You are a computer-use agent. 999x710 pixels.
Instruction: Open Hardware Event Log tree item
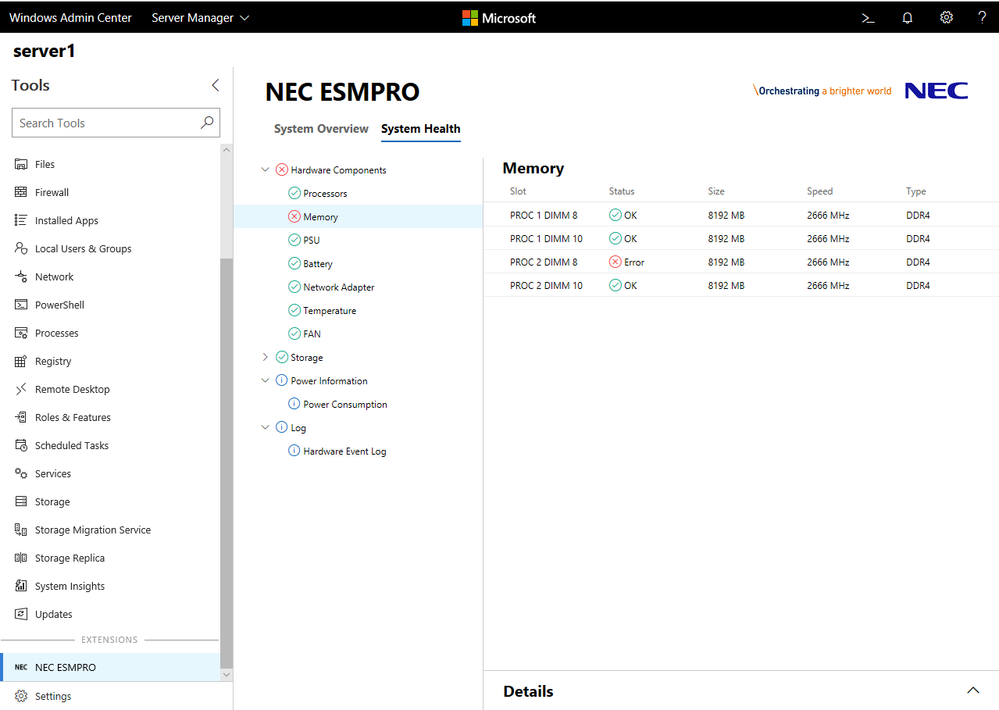pyautogui.click(x=345, y=451)
